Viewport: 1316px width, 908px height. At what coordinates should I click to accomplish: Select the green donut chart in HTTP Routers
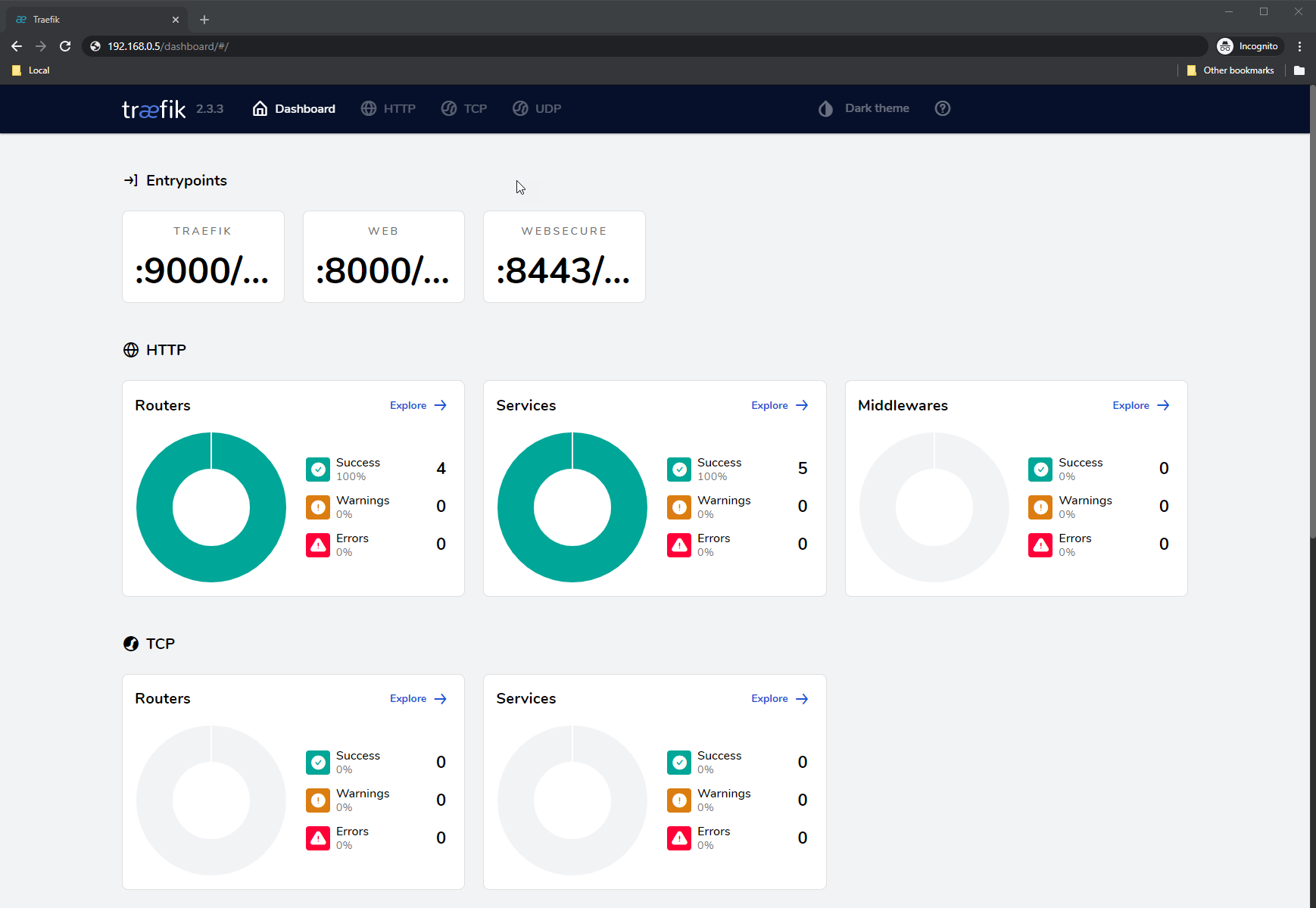211,507
